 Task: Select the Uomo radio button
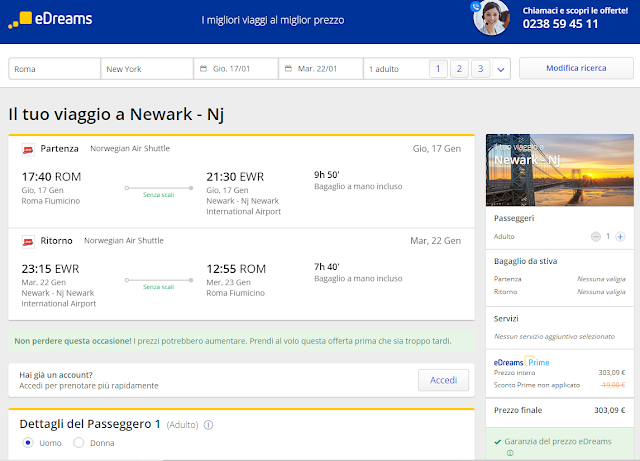(28, 443)
